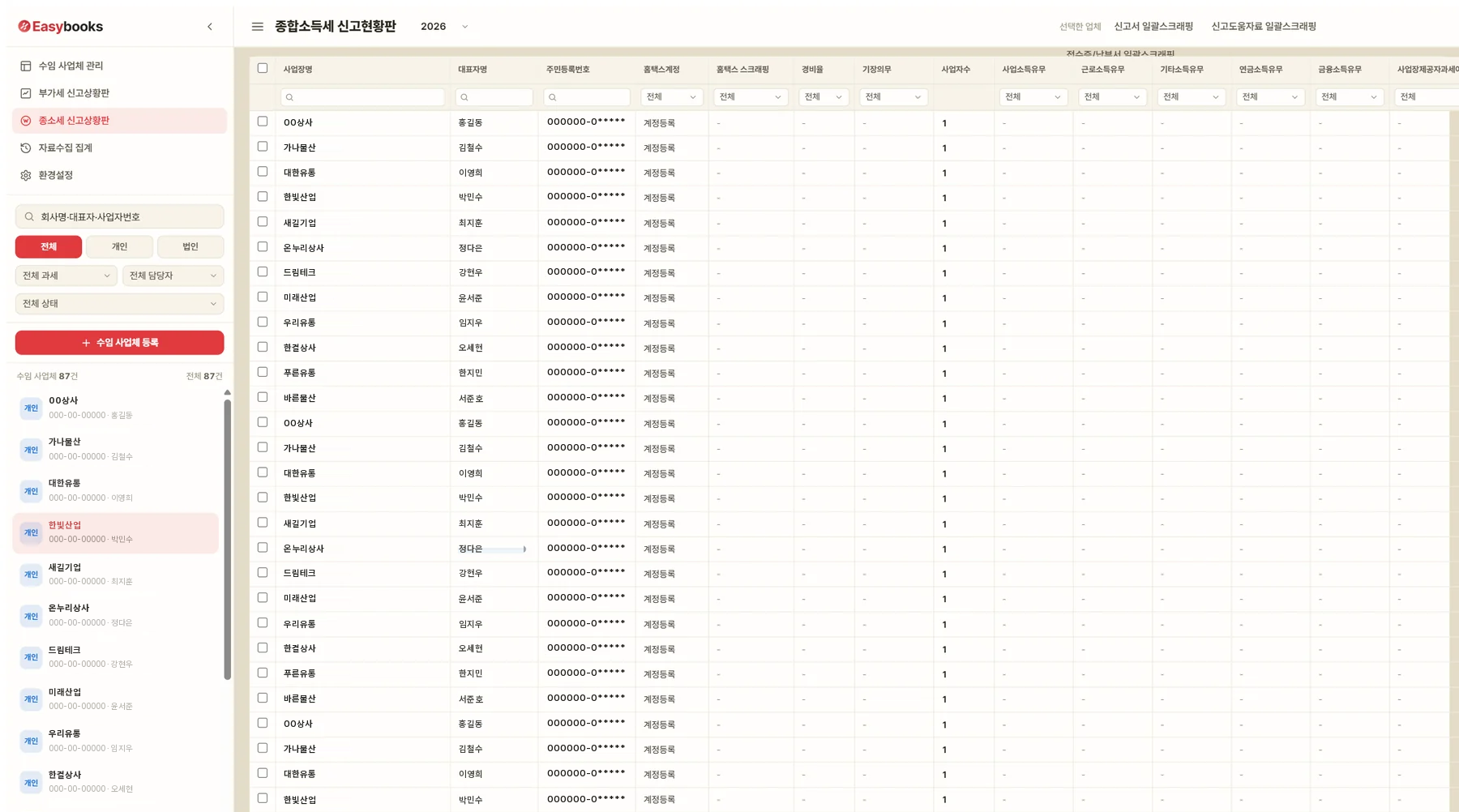Select 미래산업 in the sidebar client list

click(x=116, y=699)
